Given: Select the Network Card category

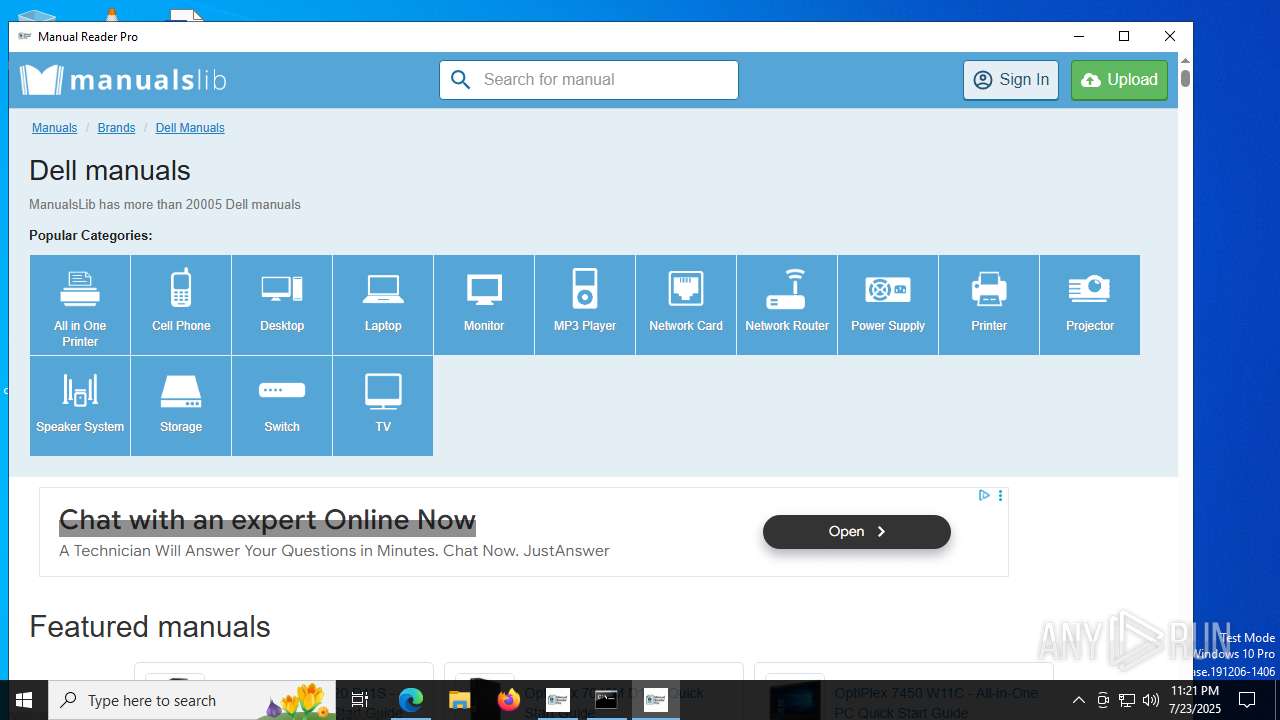Looking at the screenshot, I should coord(686,305).
